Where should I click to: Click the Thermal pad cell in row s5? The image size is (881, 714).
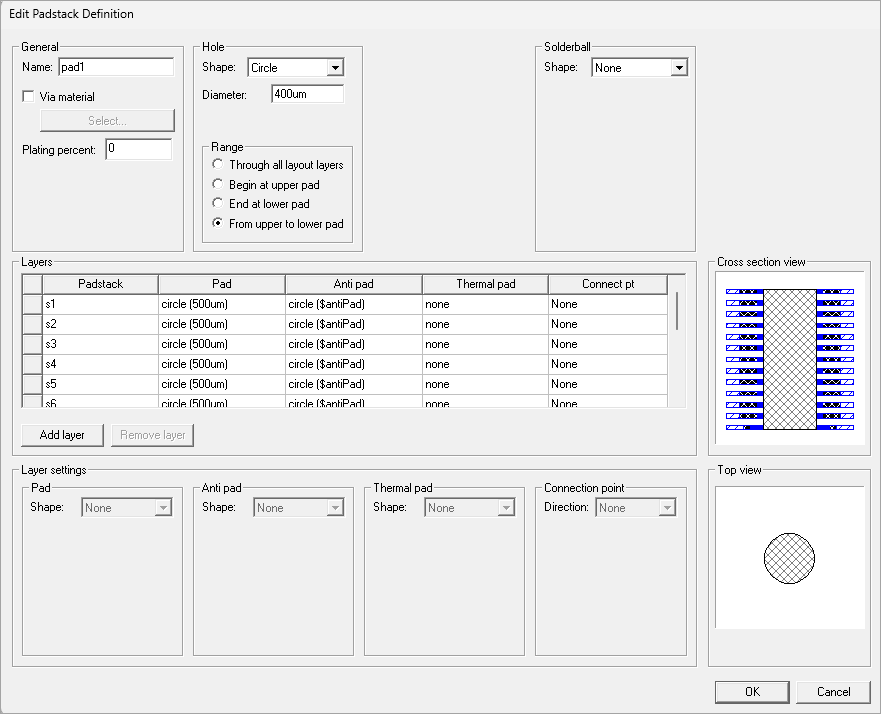coord(485,384)
